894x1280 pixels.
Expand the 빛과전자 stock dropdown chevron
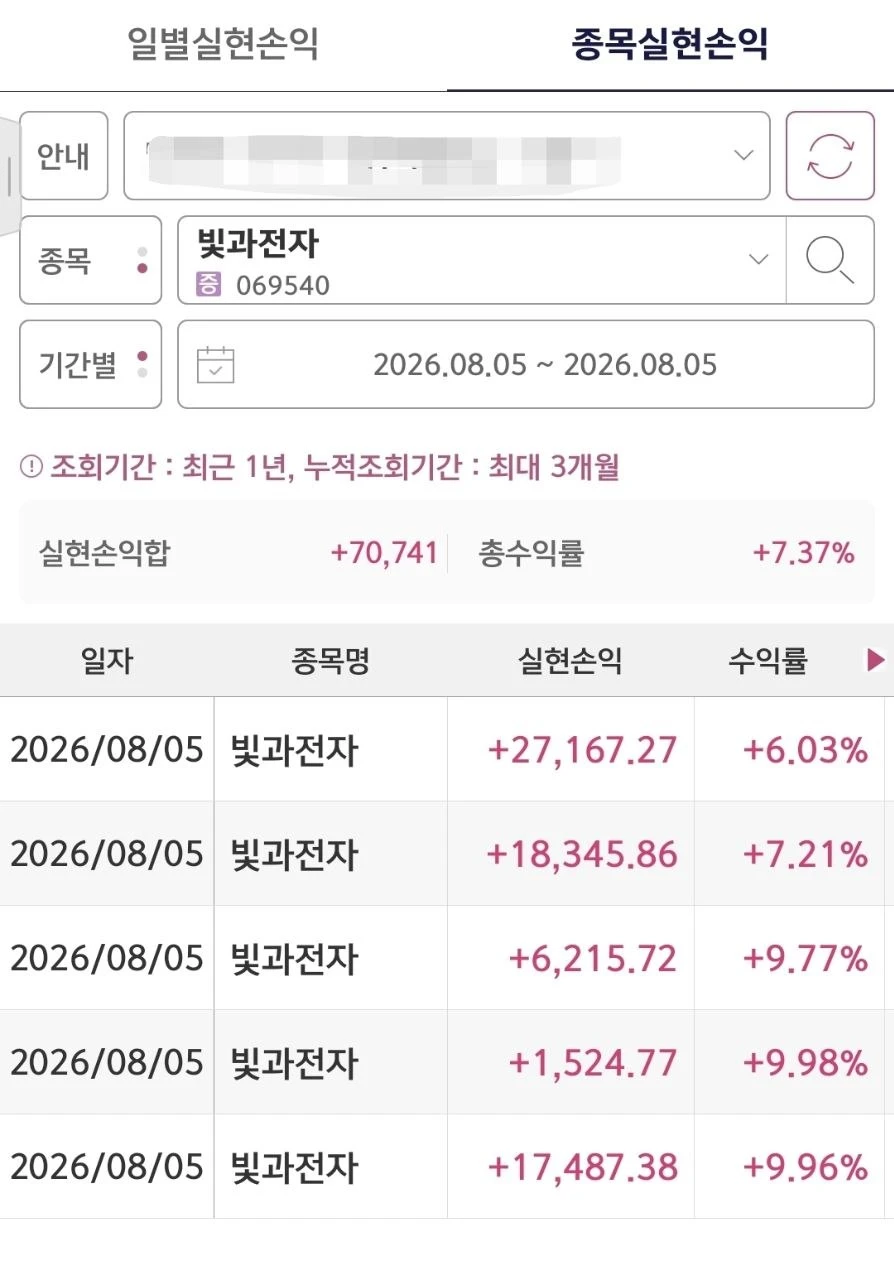click(x=759, y=260)
